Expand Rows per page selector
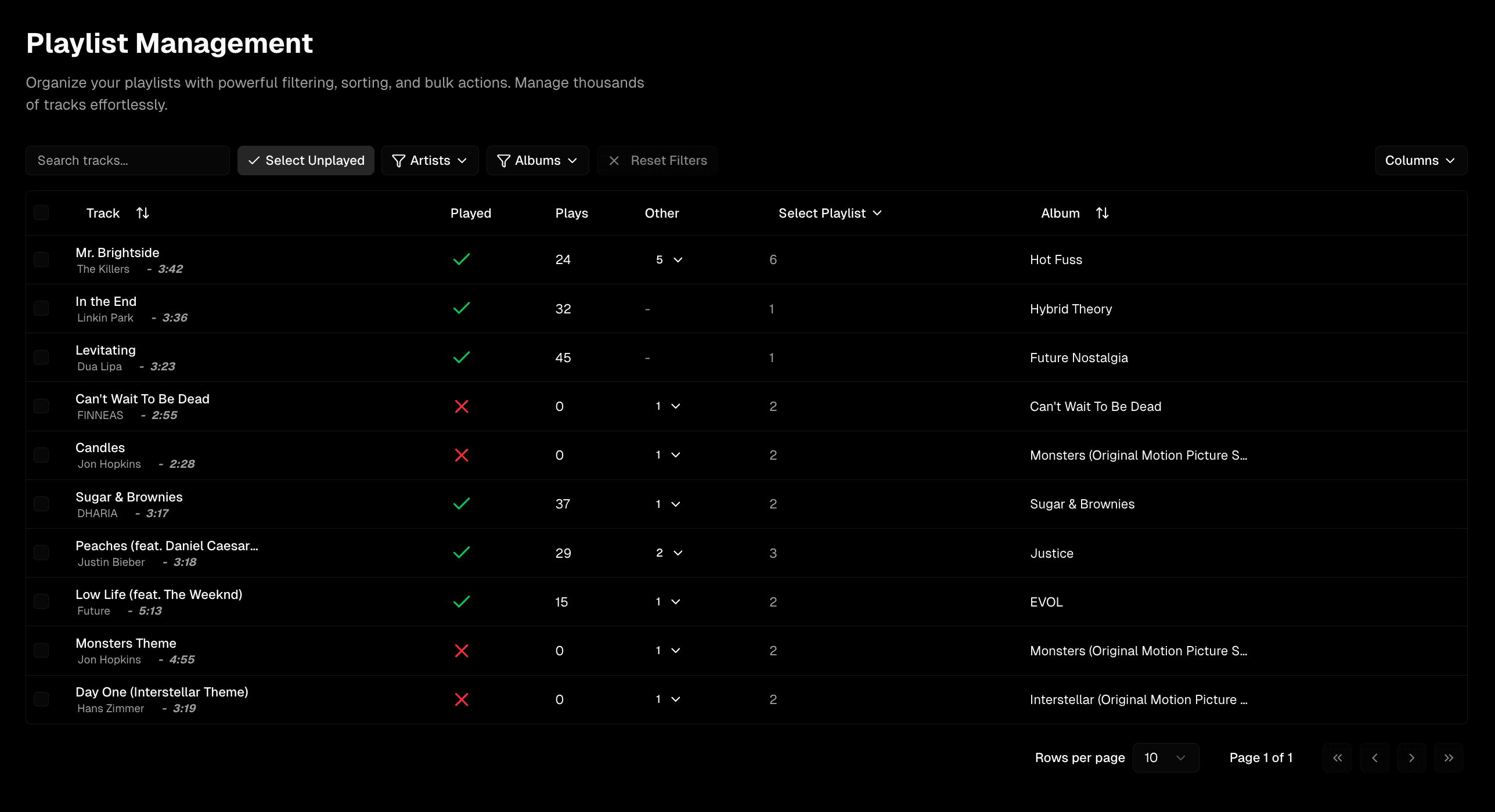Viewport: 1495px width, 812px height. pos(1165,758)
